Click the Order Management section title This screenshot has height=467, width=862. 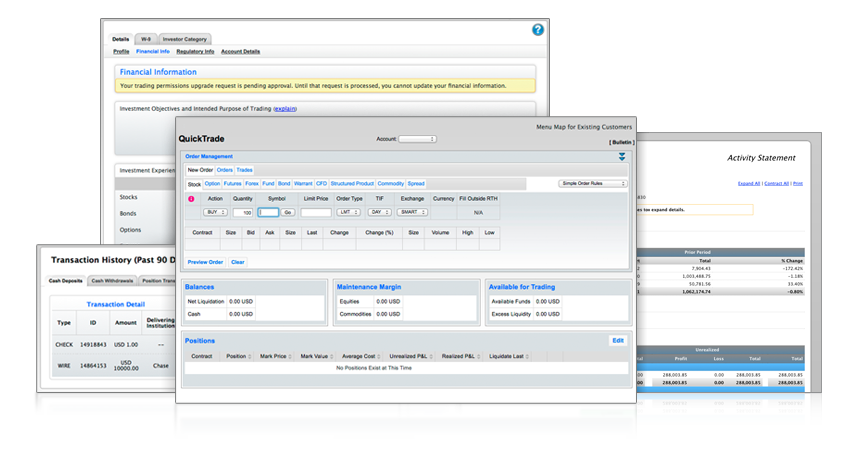(209, 157)
